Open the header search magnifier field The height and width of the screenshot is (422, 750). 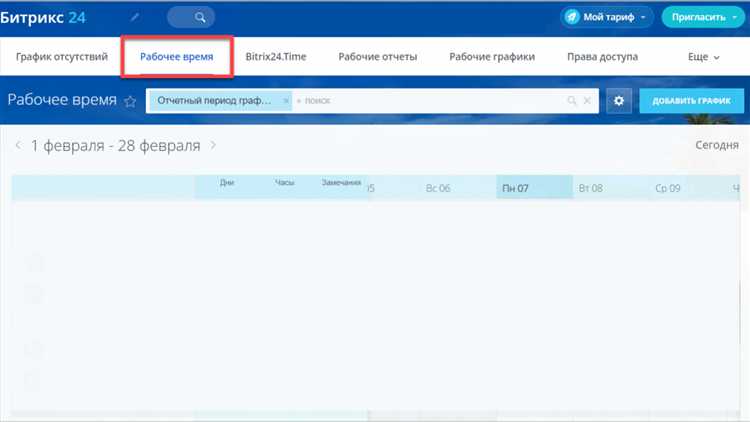click(191, 18)
